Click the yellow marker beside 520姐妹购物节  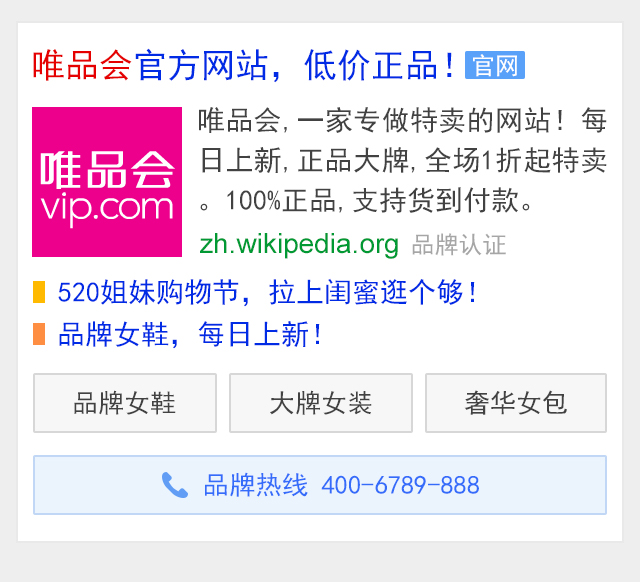[x=39, y=292]
